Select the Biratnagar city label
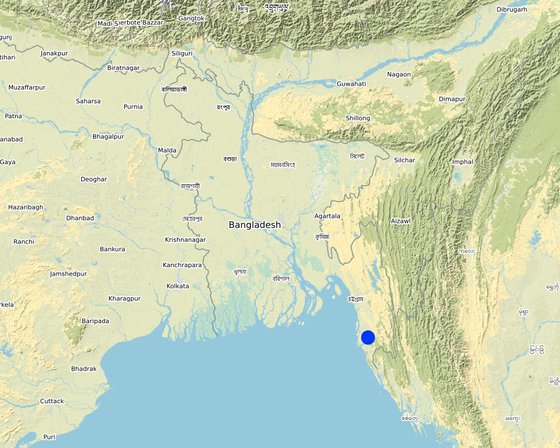 [124, 68]
